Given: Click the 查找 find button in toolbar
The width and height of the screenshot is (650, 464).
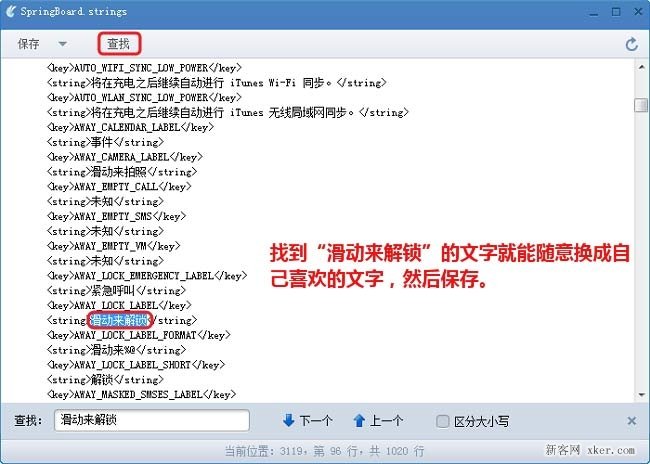Looking at the screenshot, I should 119,44.
